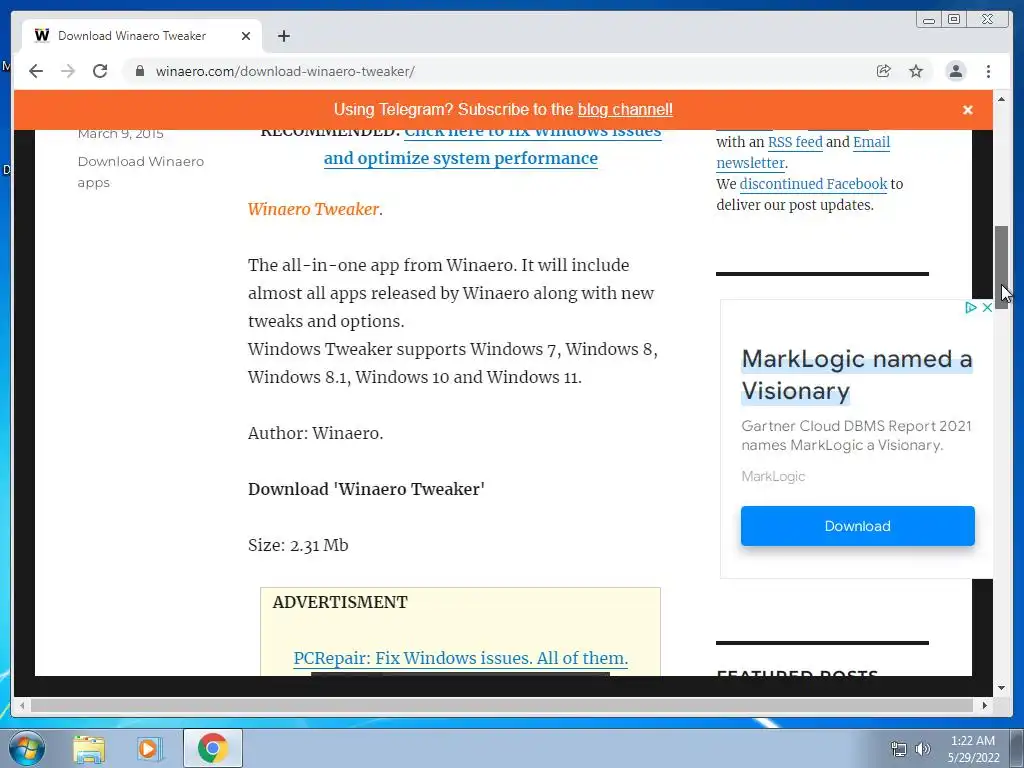Open the MarkLogic named a Visionary headline
The width and height of the screenshot is (1024, 768).
point(857,374)
